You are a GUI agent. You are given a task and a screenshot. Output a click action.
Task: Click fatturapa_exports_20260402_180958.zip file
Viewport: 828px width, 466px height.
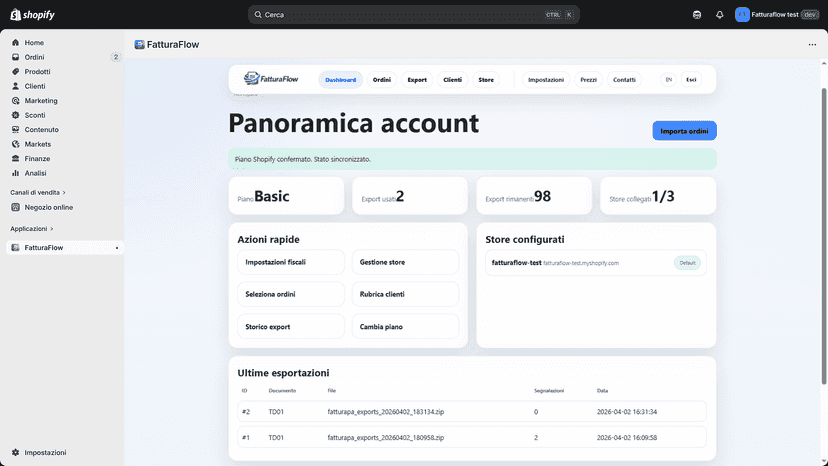[x=385, y=437]
